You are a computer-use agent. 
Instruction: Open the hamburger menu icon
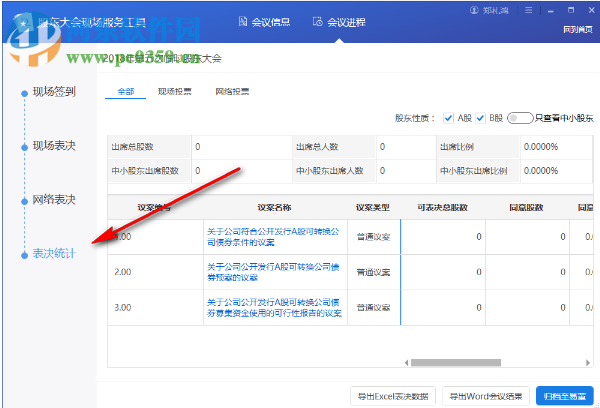(x=528, y=10)
